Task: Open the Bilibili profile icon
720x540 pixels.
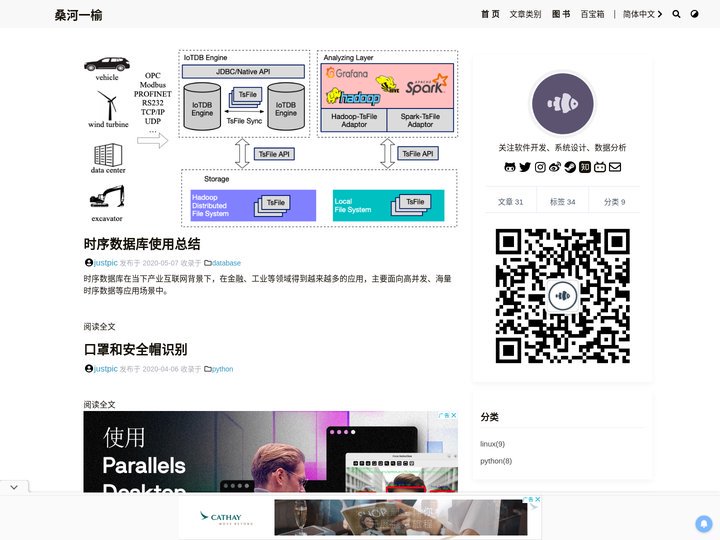Action: pyautogui.click(x=600, y=167)
